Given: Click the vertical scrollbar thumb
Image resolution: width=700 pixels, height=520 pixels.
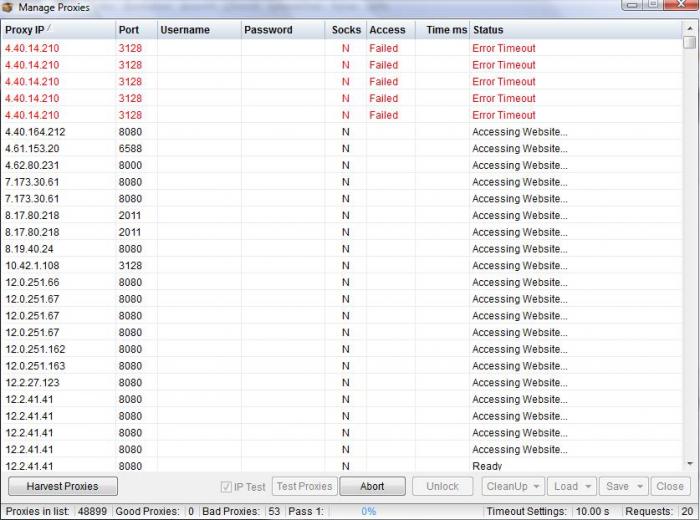Looking at the screenshot, I should click(x=690, y=42).
